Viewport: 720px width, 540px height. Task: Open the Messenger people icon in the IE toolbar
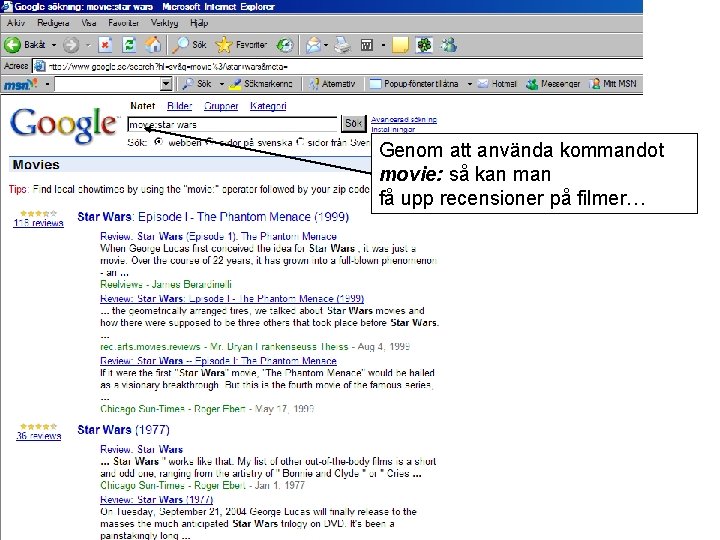point(449,45)
